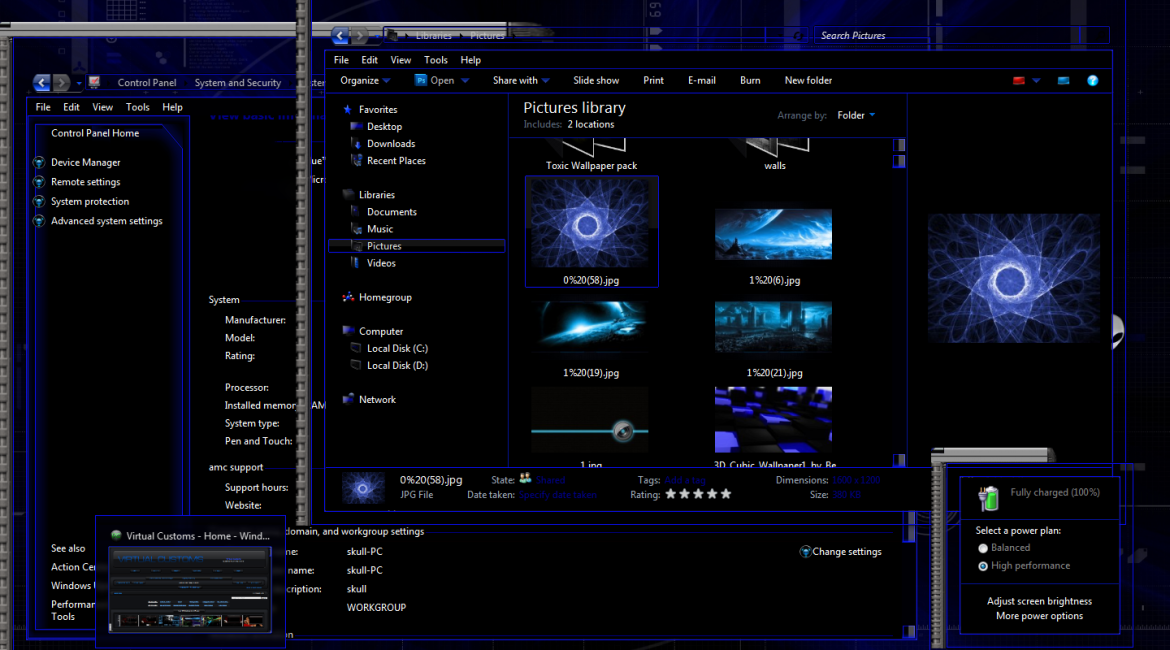Screen dimensions: 1170x650
Task: Click the Help question mark icon
Action: (x=1093, y=81)
